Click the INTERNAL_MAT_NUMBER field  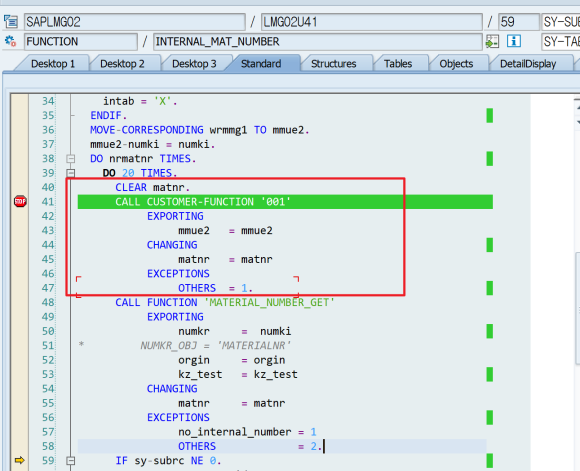tap(318, 41)
